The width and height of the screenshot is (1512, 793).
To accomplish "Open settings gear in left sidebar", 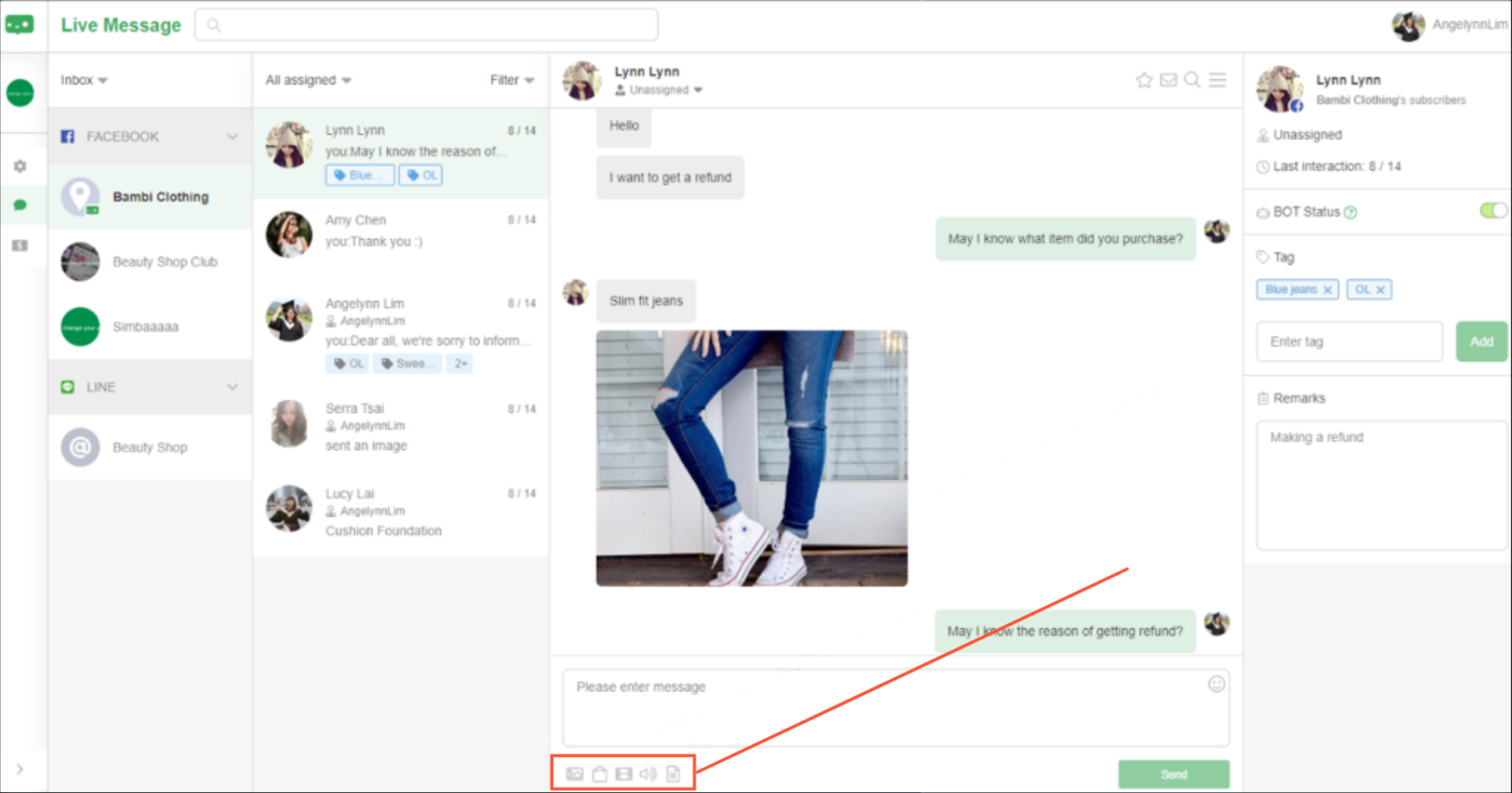I will click(20, 166).
